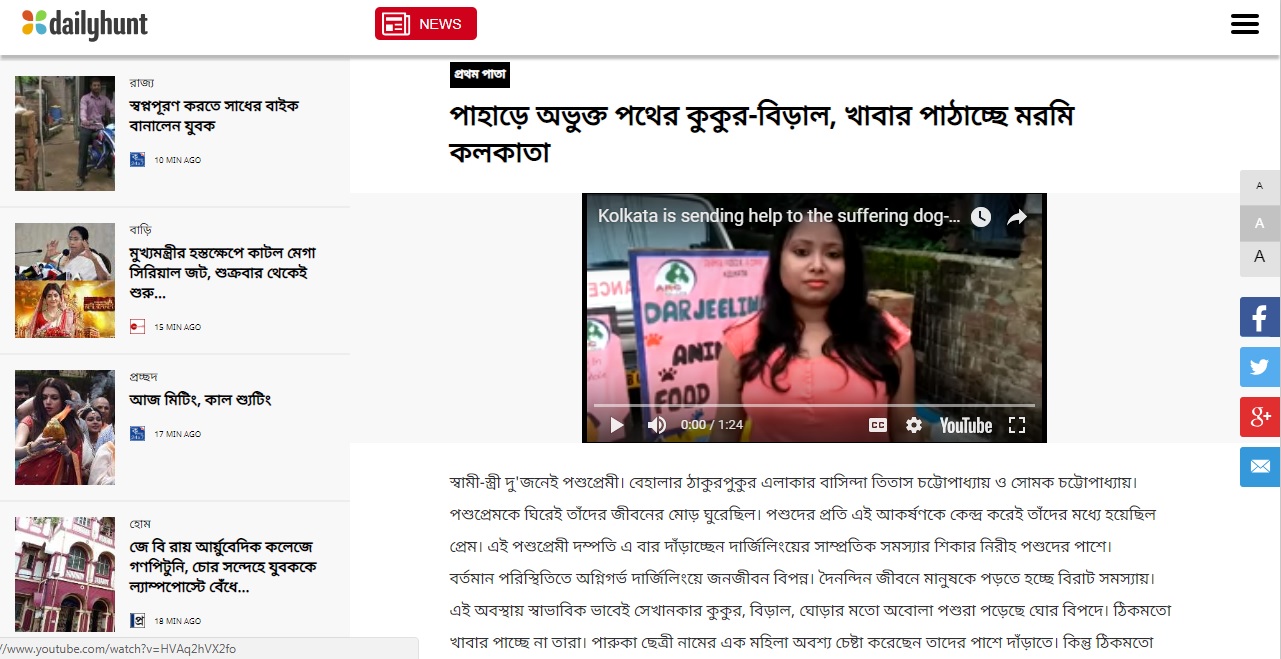Click the video progress bar
The image size is (1281, 659).
814,405
